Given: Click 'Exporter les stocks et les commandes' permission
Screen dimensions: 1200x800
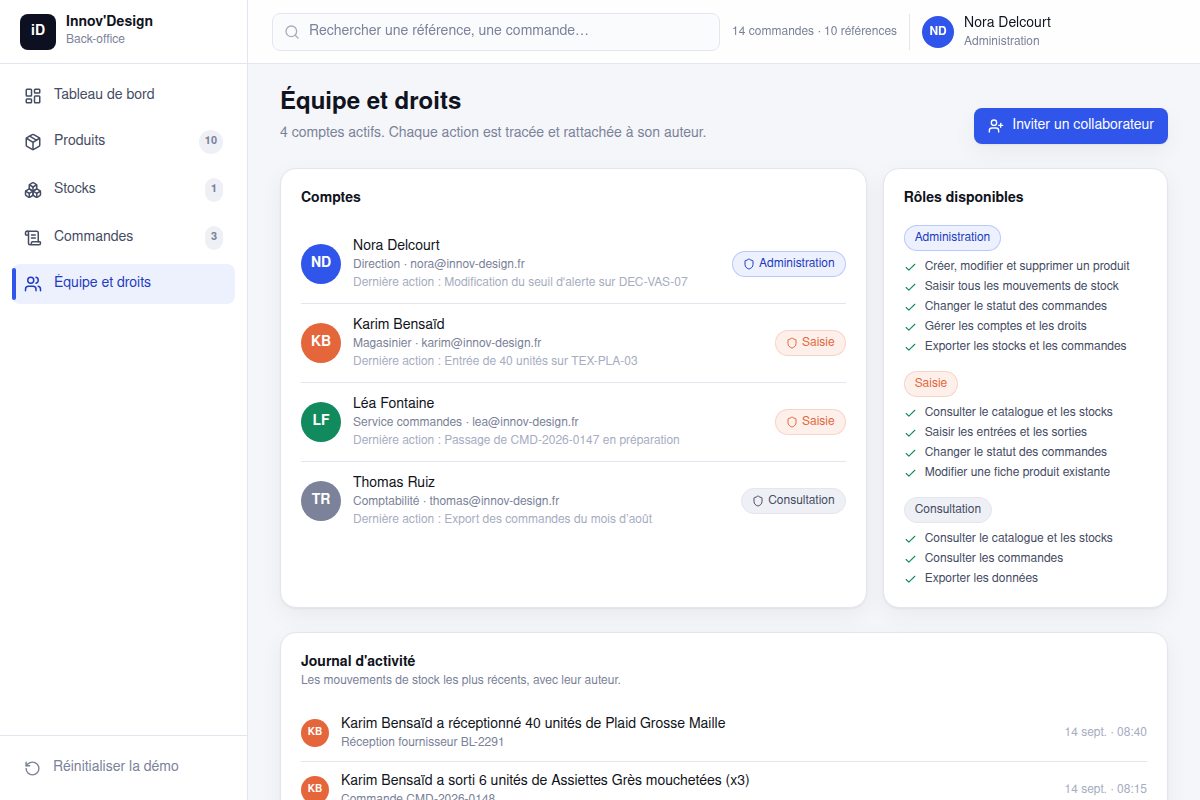Looking at the screenshot, I should [1025, 347].
